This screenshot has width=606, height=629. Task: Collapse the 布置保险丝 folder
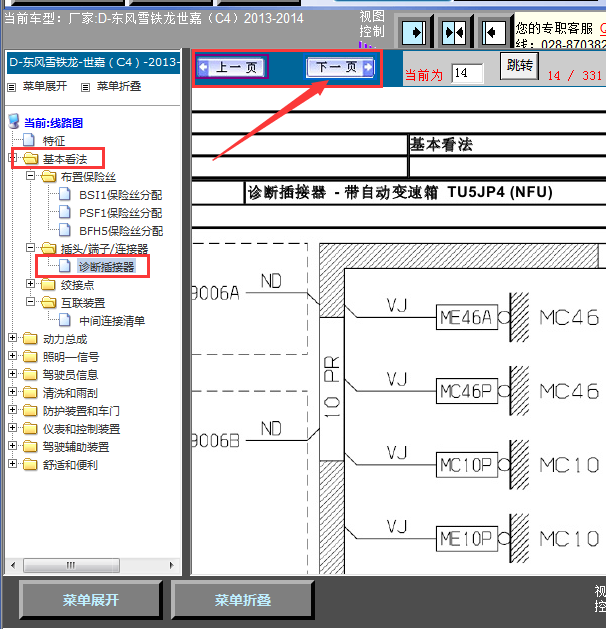pyautogui.click(x=30, y=175)
